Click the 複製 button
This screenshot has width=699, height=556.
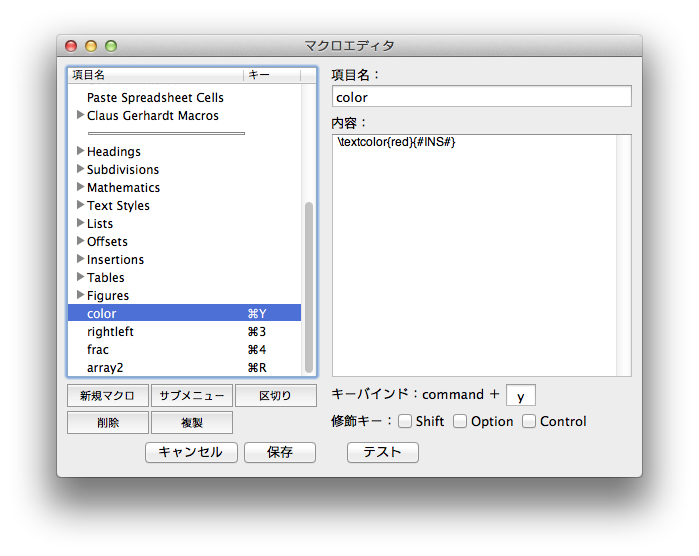click(x=192, y=422)
